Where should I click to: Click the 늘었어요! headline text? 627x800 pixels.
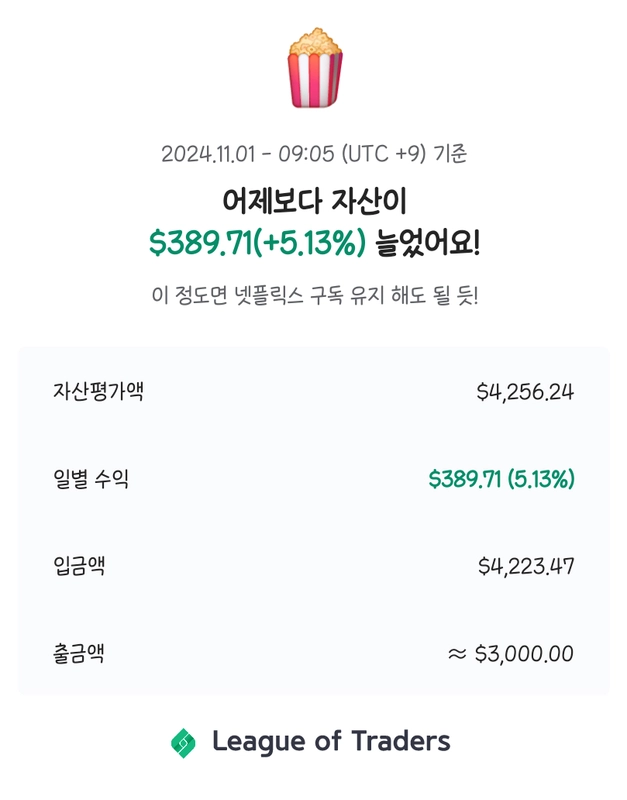(428, 242)
